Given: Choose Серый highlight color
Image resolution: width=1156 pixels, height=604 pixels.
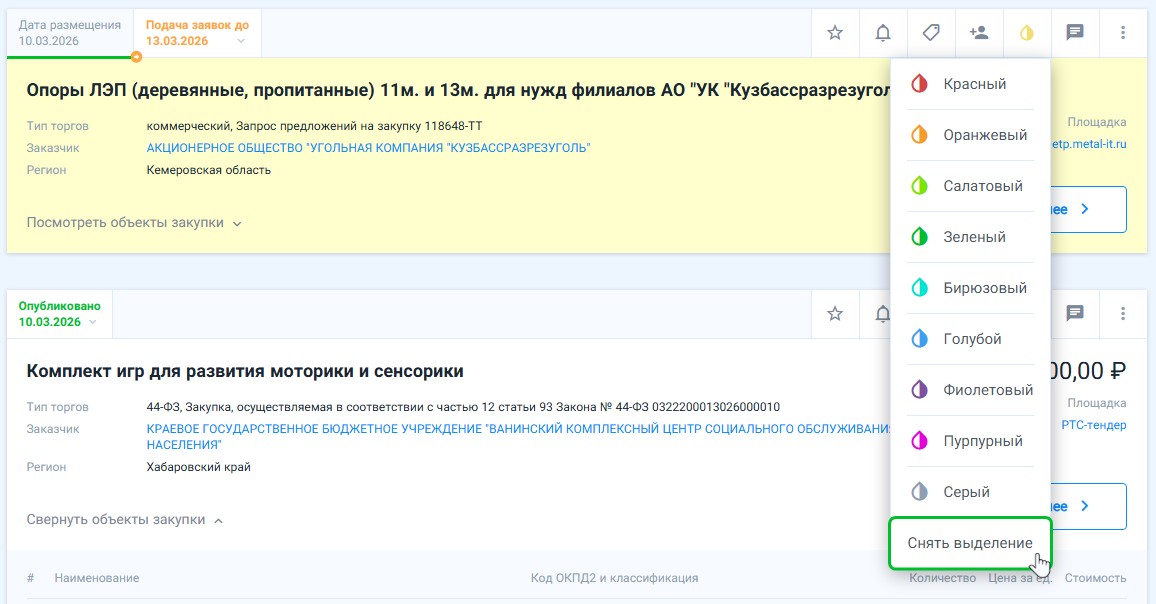Looking at the screenshot, I should tap(970, 492).
